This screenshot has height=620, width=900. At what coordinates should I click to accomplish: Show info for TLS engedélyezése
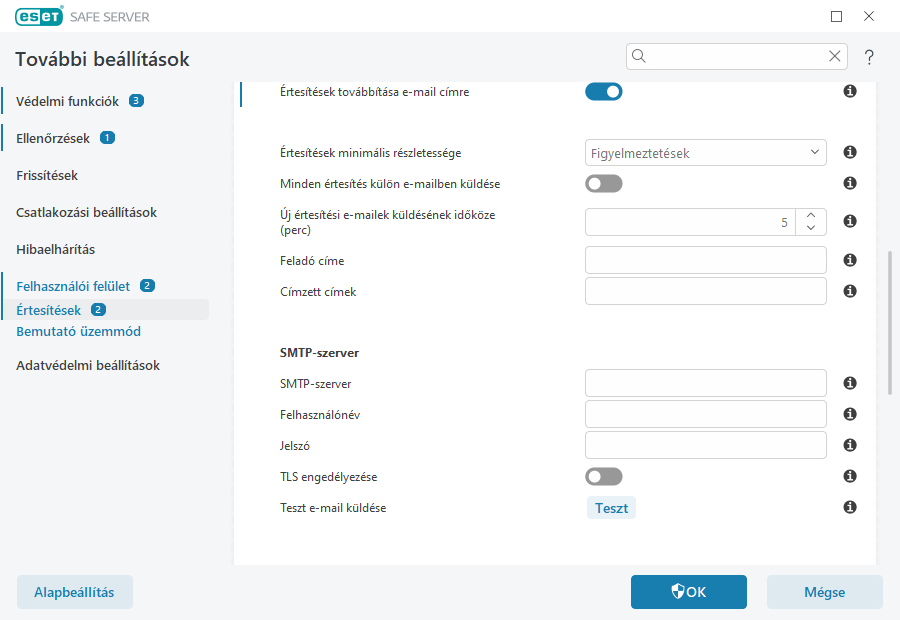pos(850,476)
